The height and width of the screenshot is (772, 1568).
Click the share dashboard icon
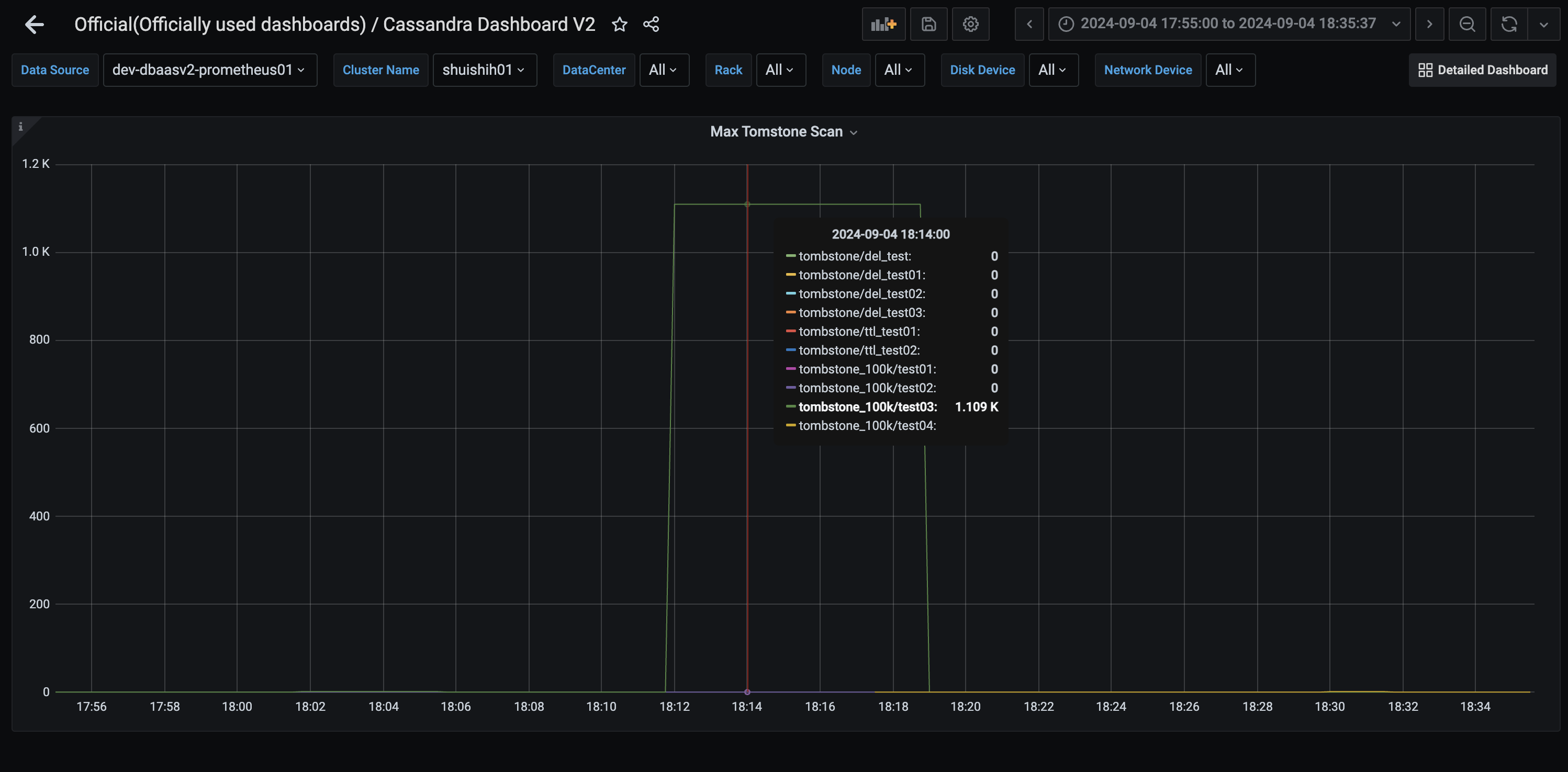651,25
